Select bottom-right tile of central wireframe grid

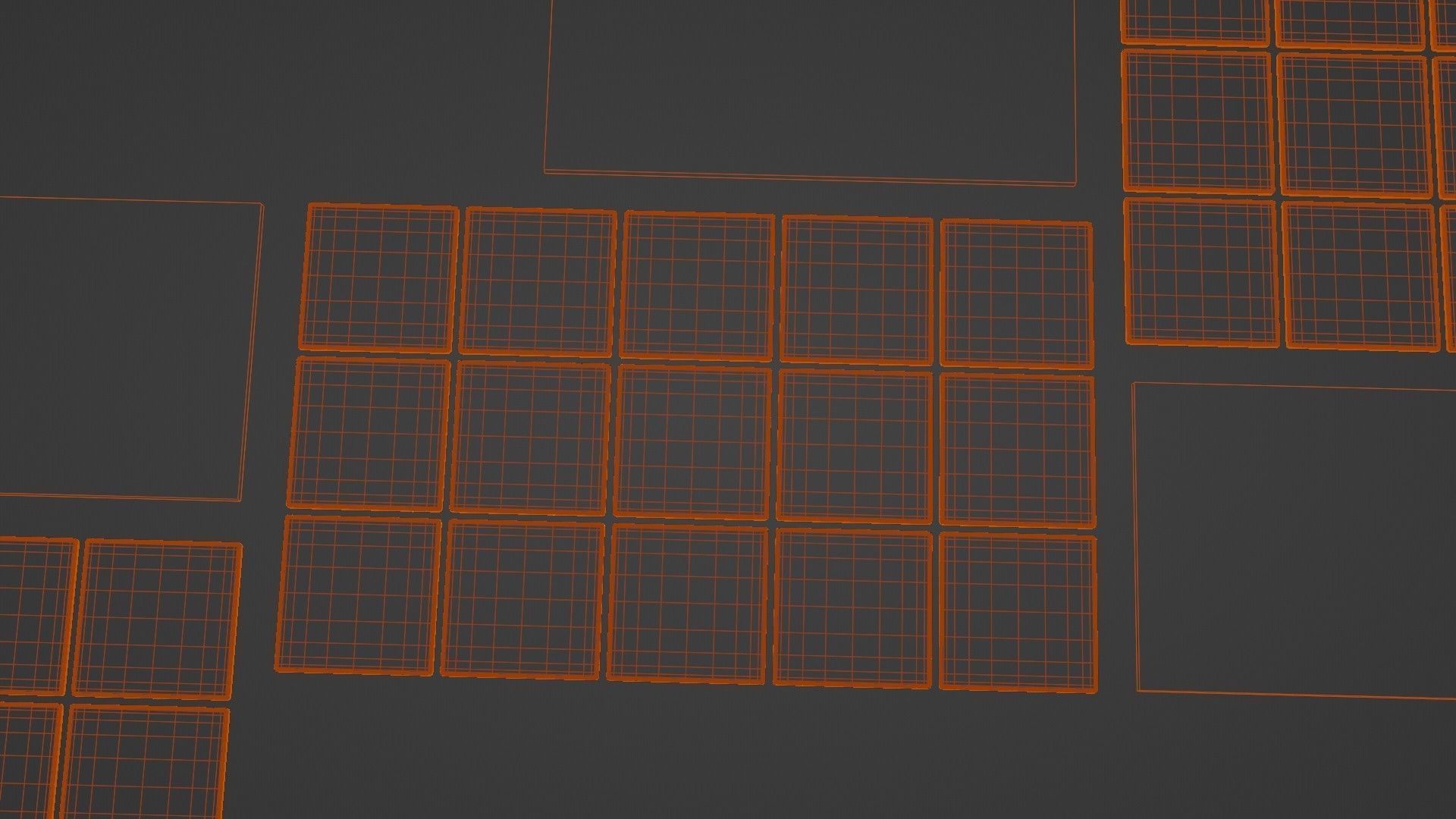[1018, 613]
